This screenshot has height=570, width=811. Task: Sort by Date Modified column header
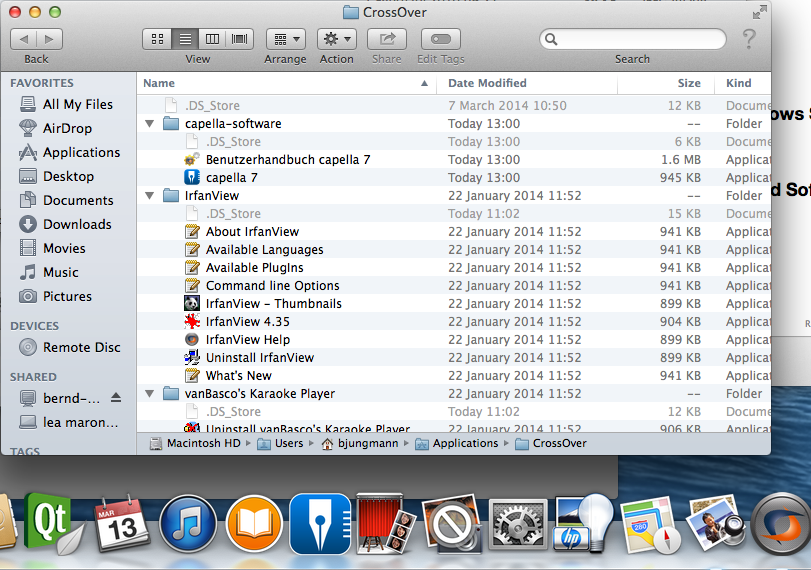coord(527,83)
